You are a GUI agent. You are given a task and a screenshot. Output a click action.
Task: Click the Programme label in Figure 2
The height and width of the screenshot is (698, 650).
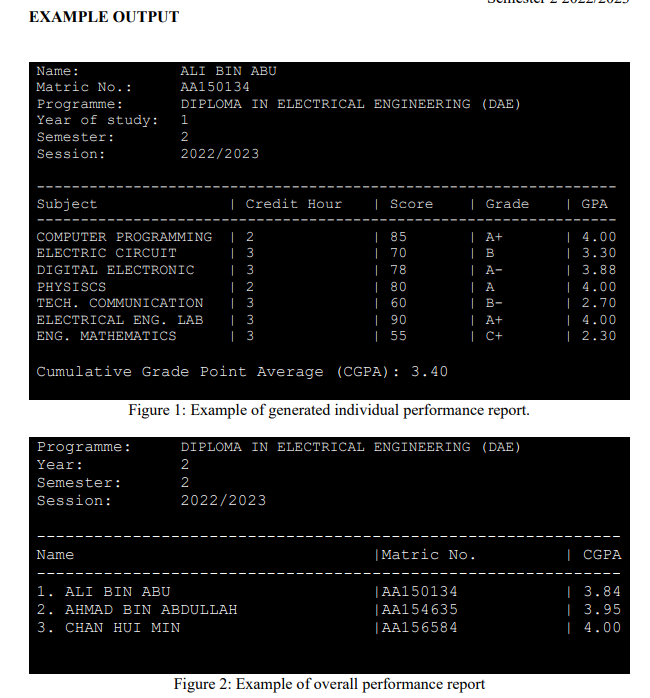[x=84, y=447]
